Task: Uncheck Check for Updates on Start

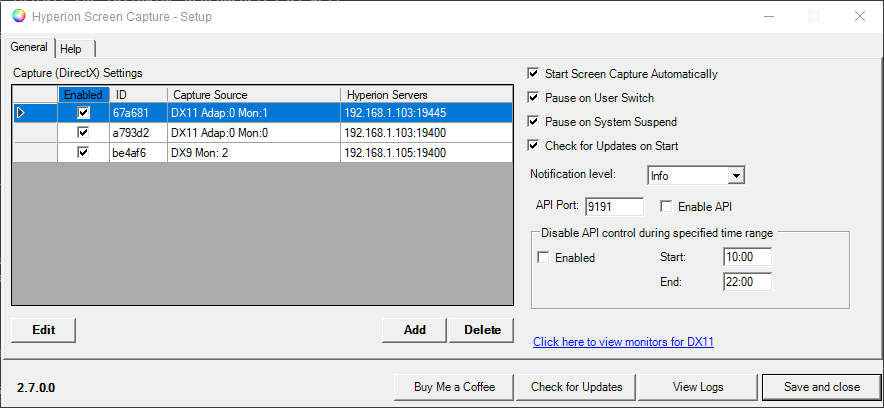Action: coord(533,145)
